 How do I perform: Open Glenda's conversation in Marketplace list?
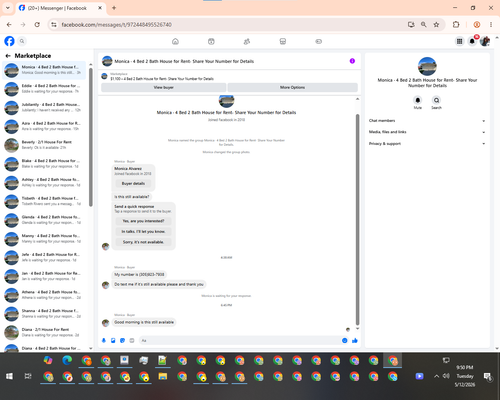pos(44,220)
